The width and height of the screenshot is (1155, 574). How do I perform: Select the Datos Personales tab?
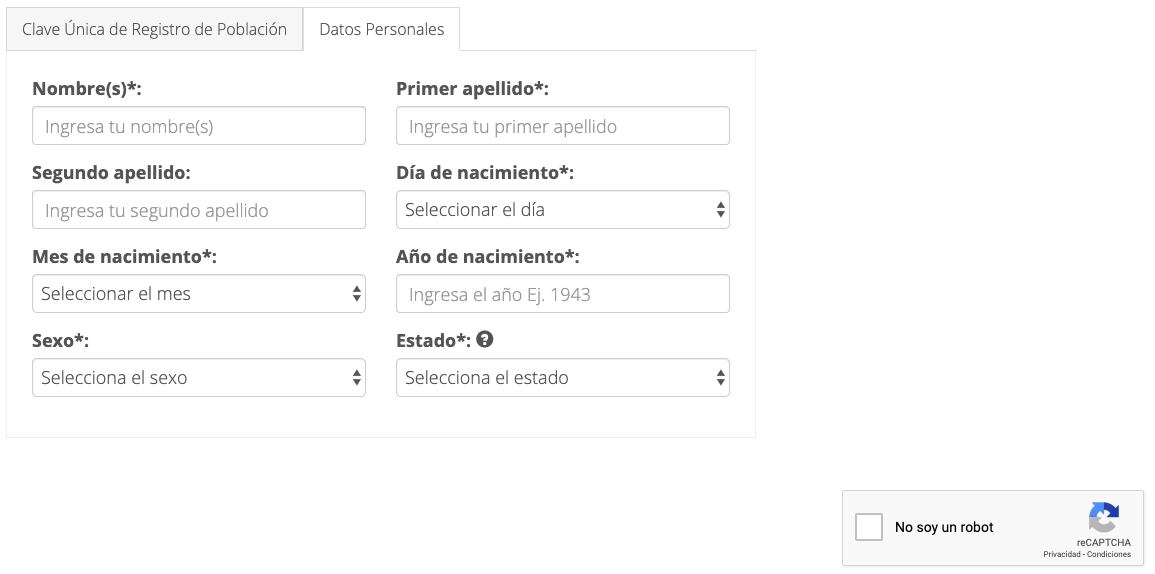pos(381,29)
